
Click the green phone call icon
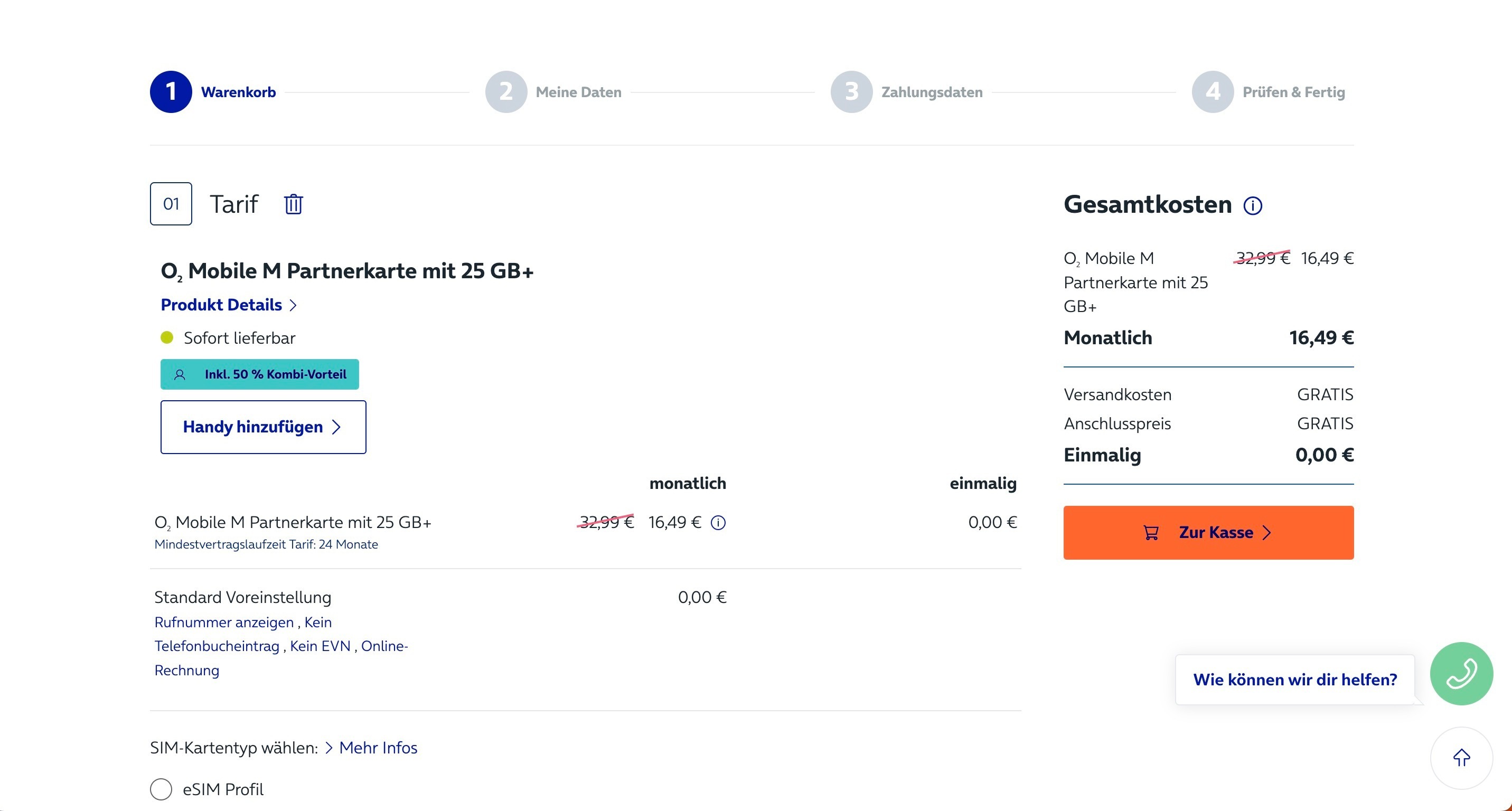pyautogui.click(x=1461, y=674)
